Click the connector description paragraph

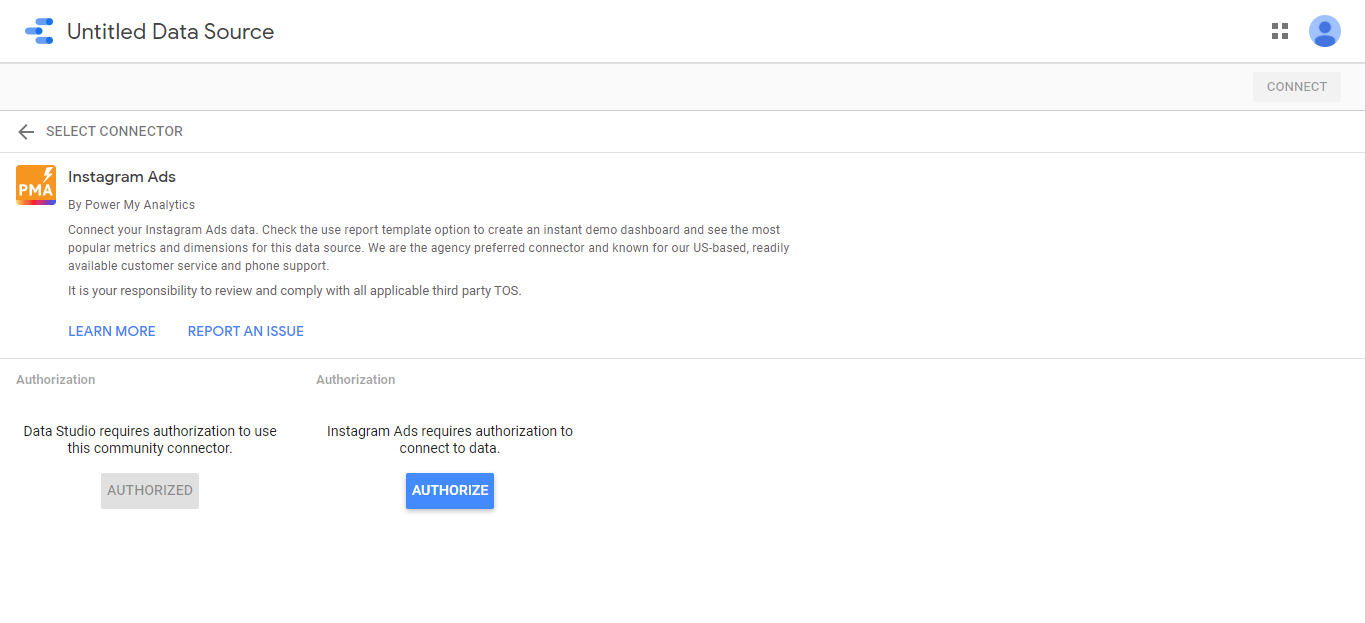pos(428,248)
